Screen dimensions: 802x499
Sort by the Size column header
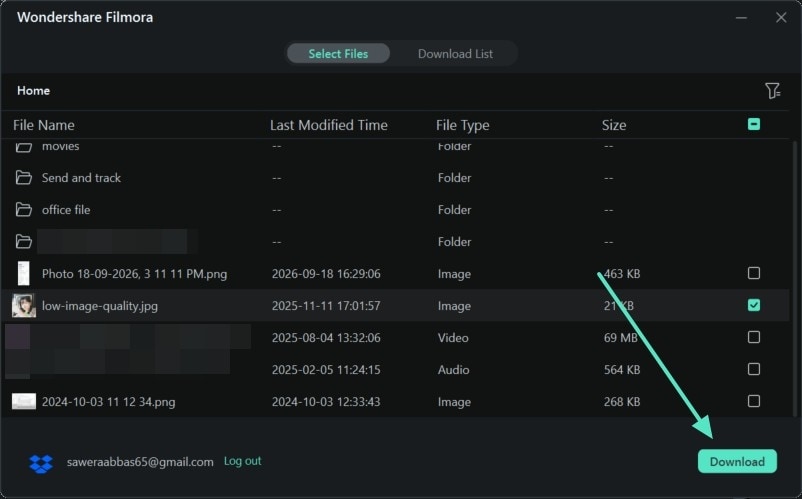click(x=614, y=125)
